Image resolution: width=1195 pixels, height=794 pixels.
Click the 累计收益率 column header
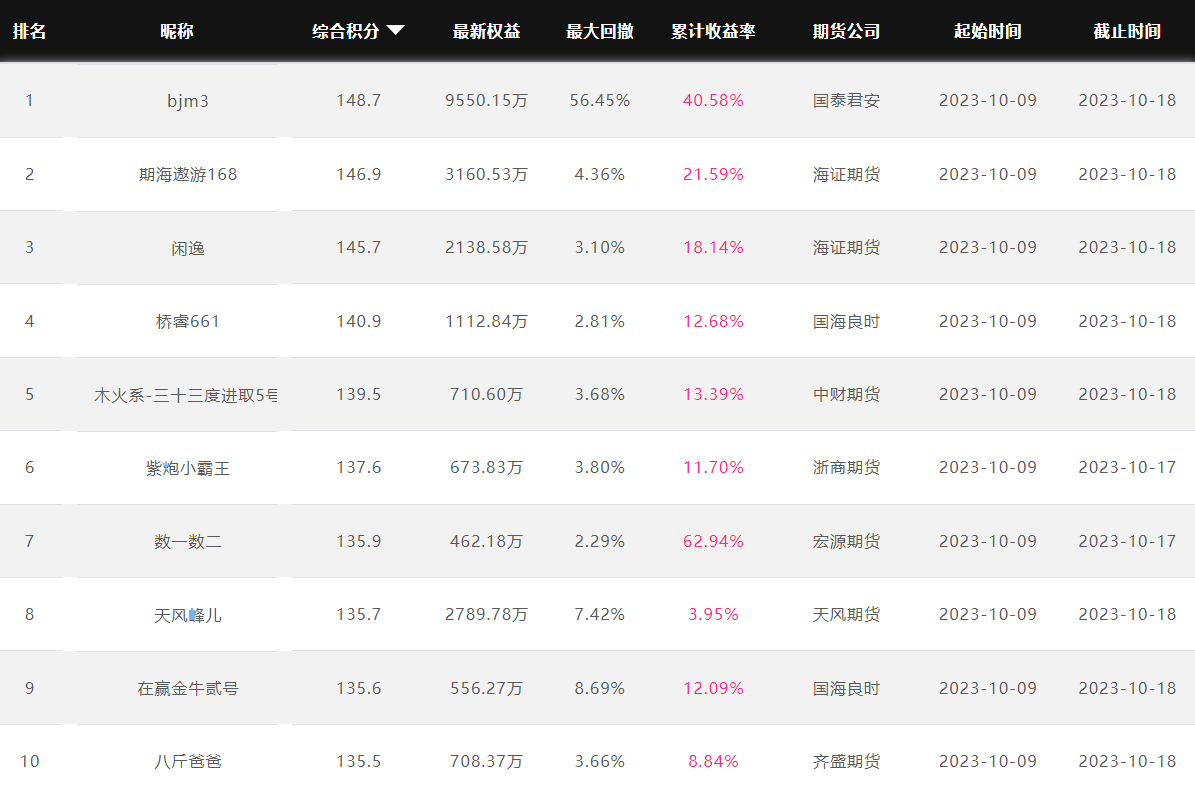pyautogui.click(x=713, y=31)
